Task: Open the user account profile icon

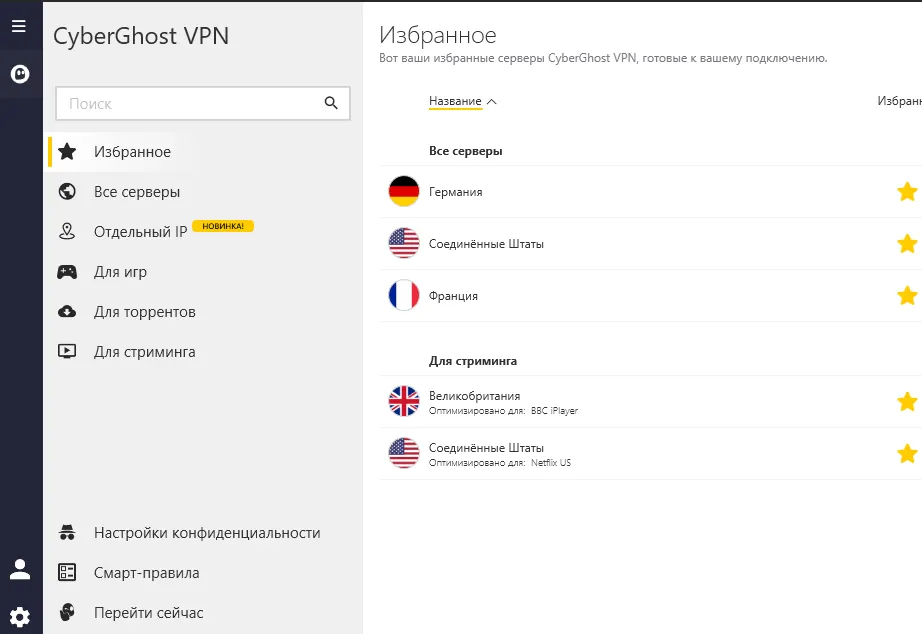Action: coord(19,570)
